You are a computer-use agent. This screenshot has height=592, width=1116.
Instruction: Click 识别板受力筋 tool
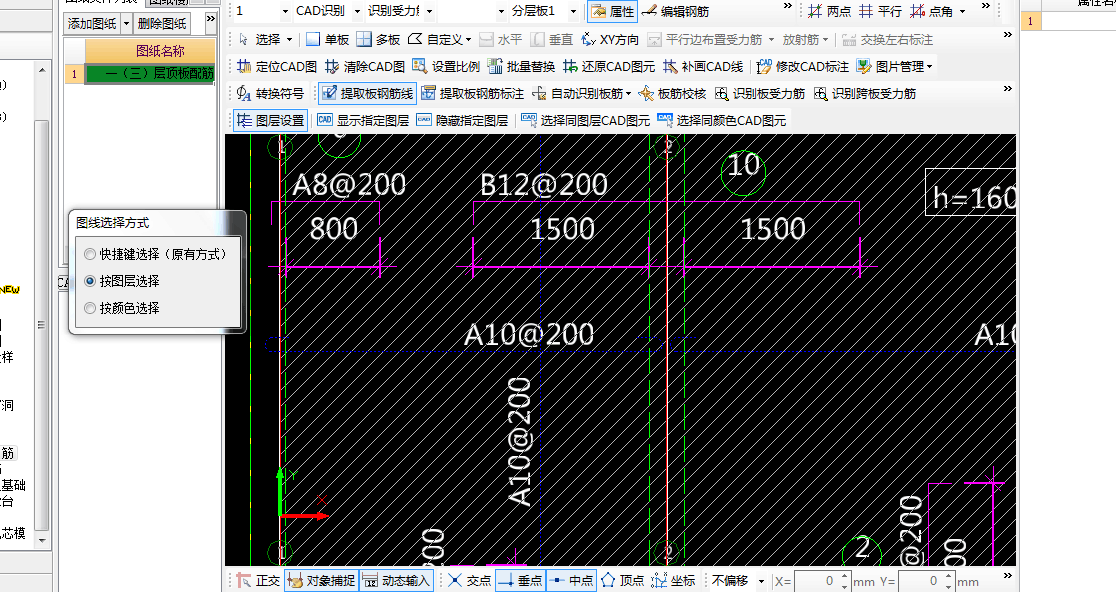click(760, 93)
